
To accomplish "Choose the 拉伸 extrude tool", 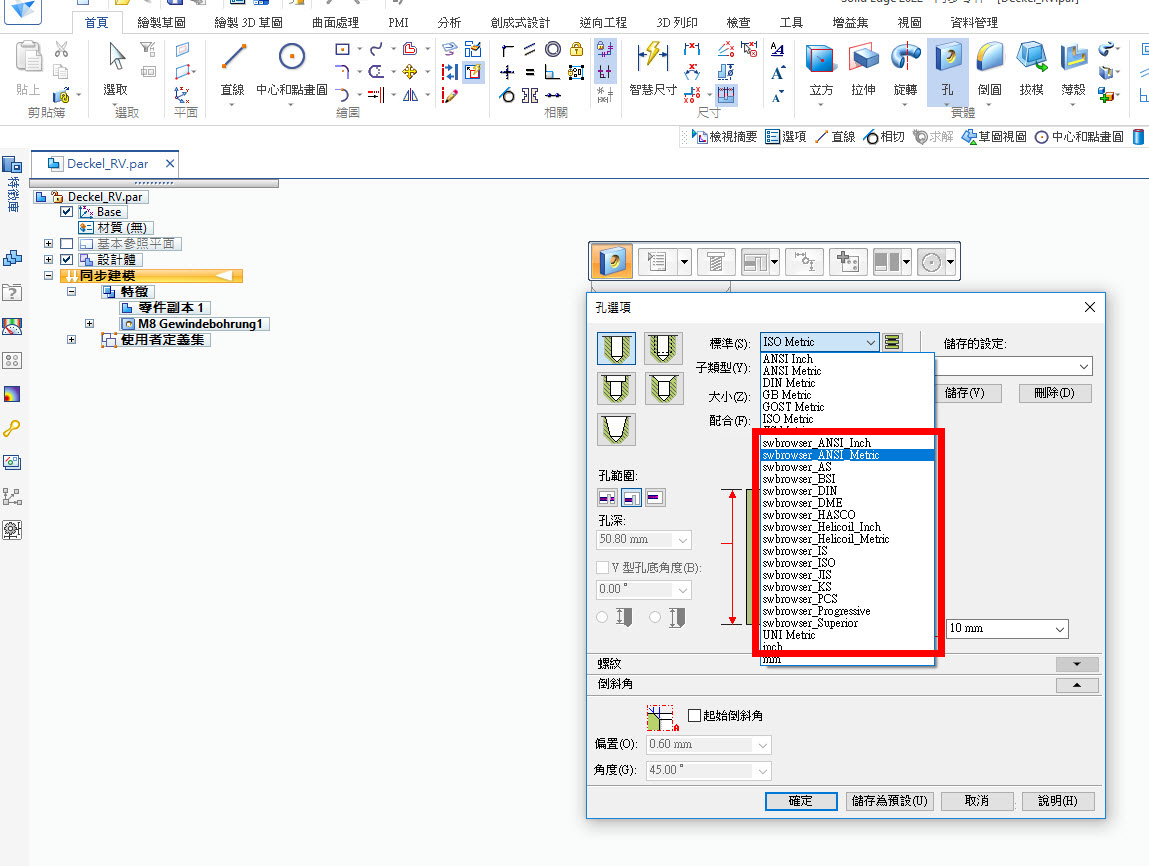I will pos(863,70).
